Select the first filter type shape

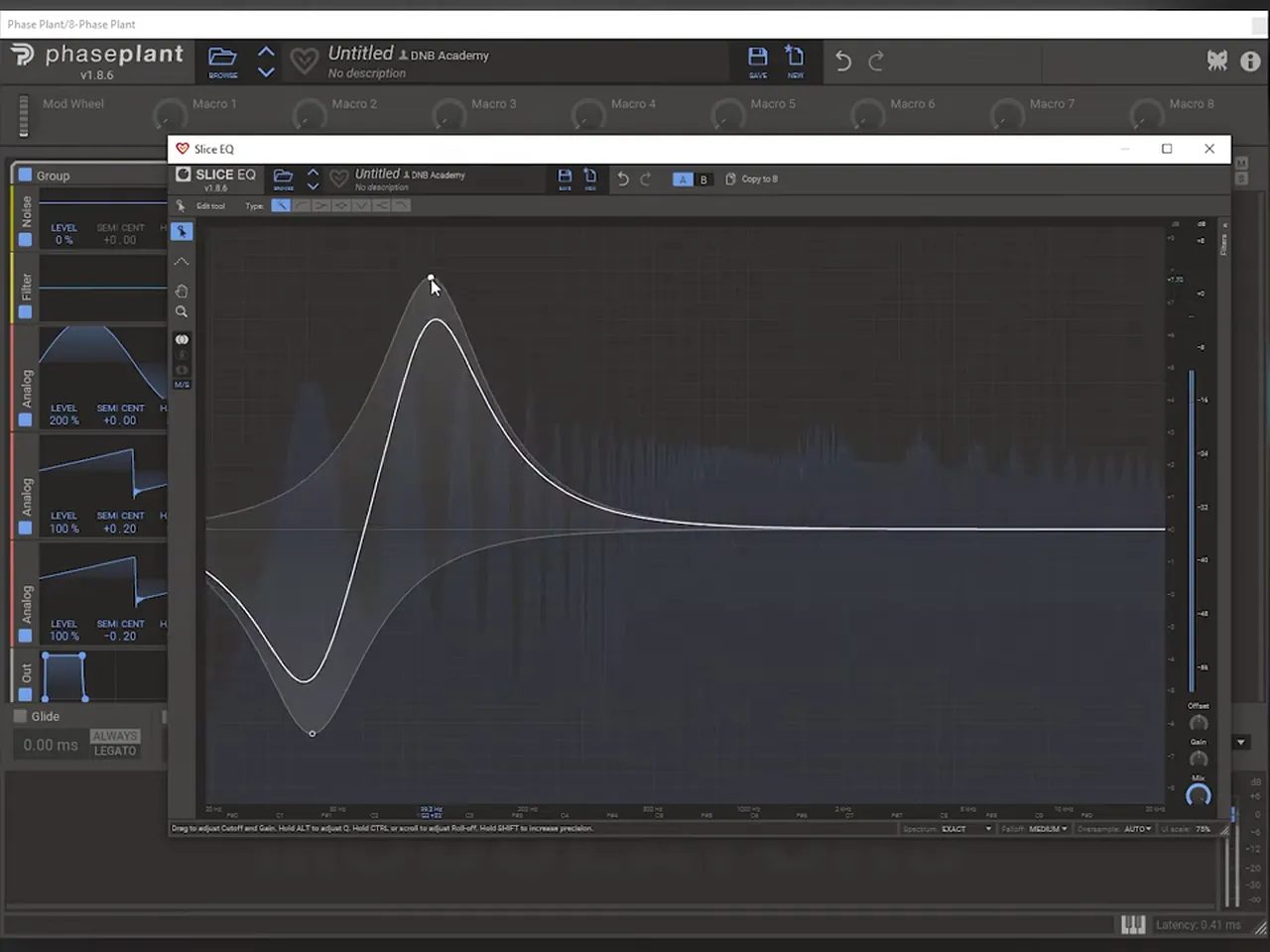coord(281,206)
